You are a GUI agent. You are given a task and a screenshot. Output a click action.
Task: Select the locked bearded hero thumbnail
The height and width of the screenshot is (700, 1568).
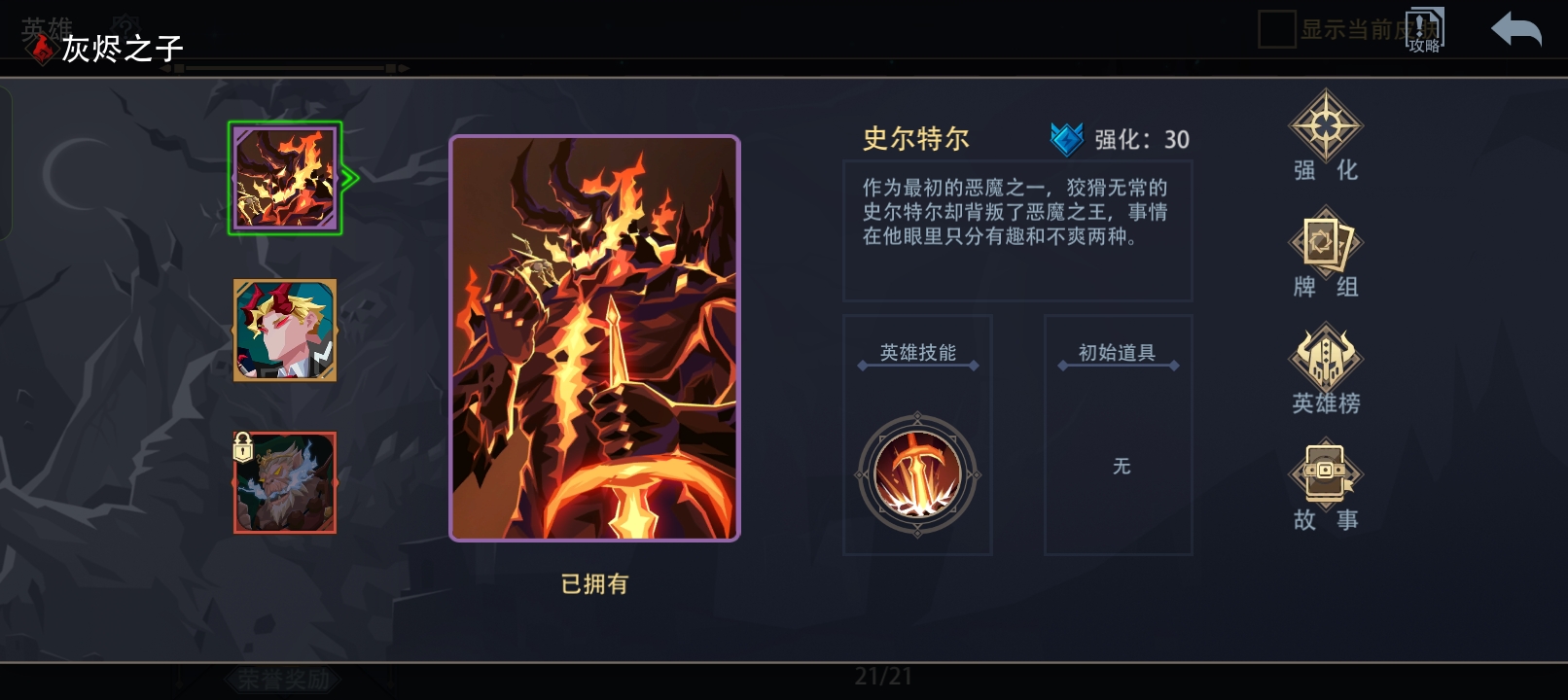(285, 483)
